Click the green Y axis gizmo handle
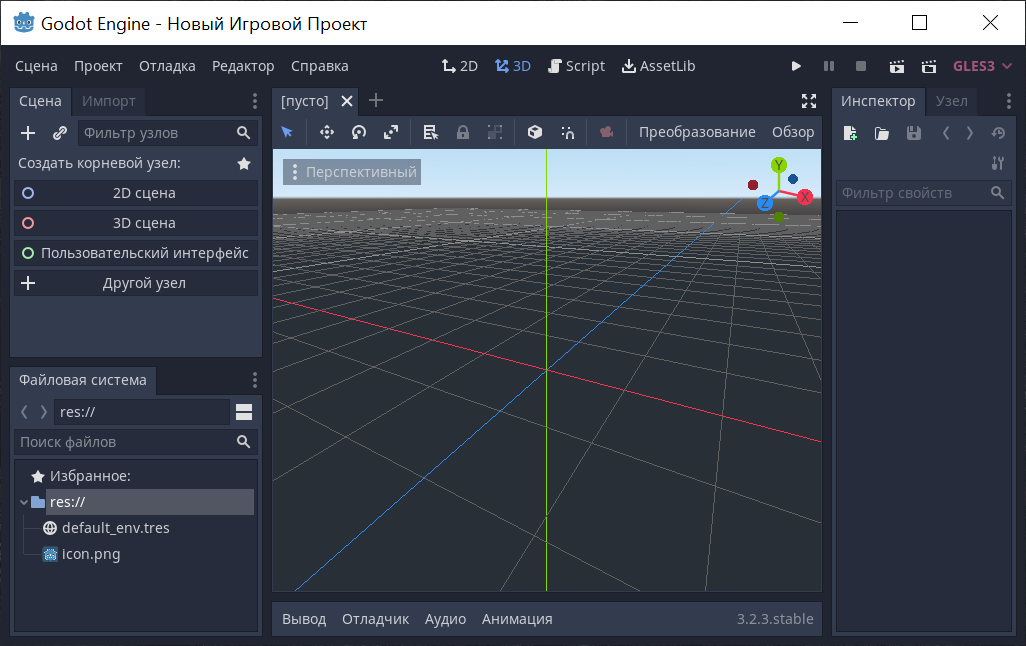Image resolution: width=1026 pixels, height=646 pixels. [x=779, y=165]
